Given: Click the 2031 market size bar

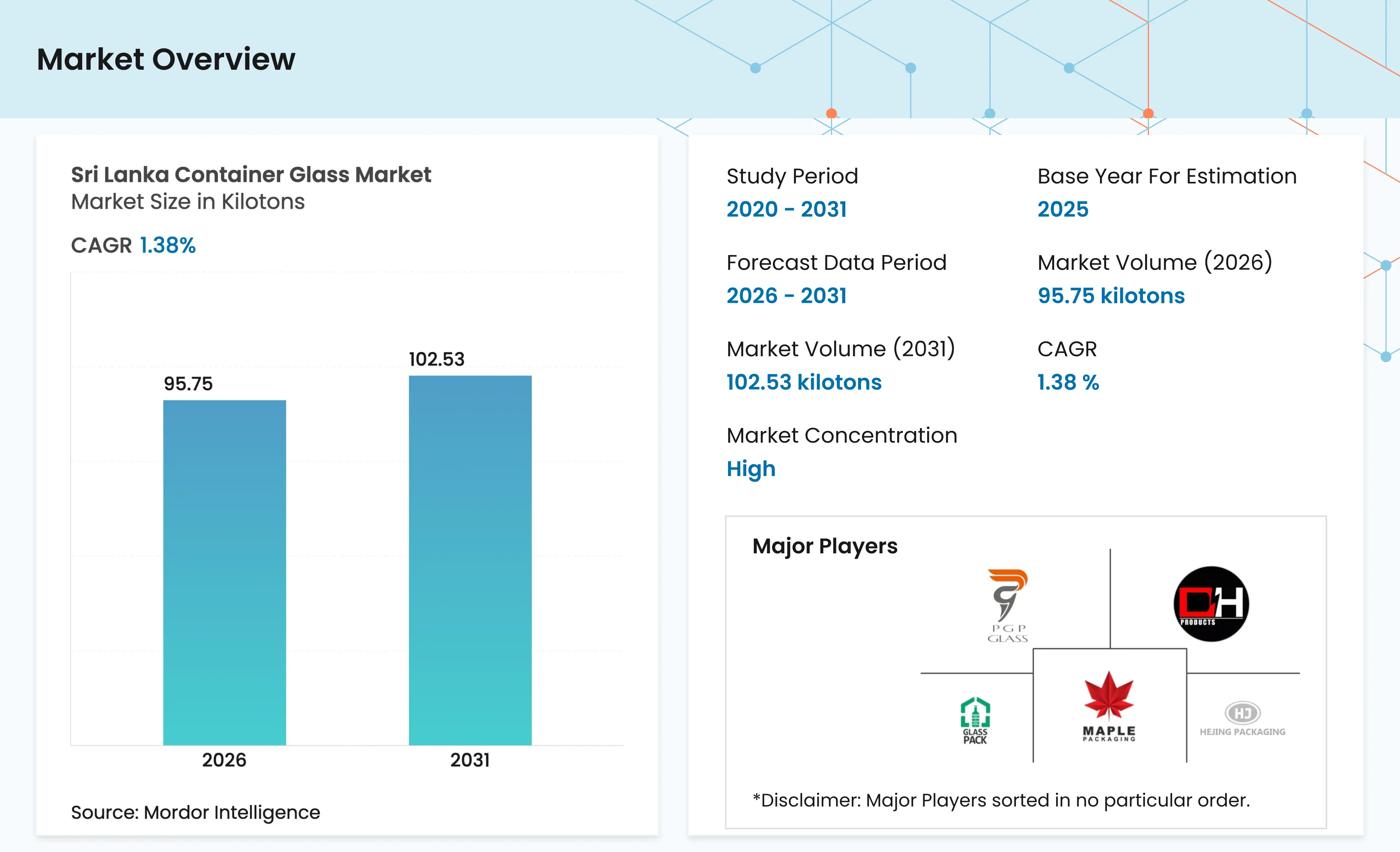Looking at the screenshot, I should click(470, 560).
